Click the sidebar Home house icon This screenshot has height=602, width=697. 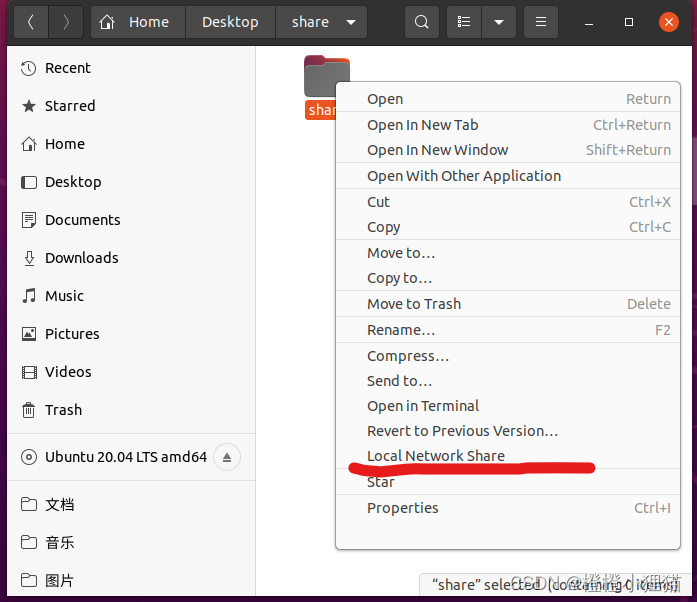[x=28, y=144]
